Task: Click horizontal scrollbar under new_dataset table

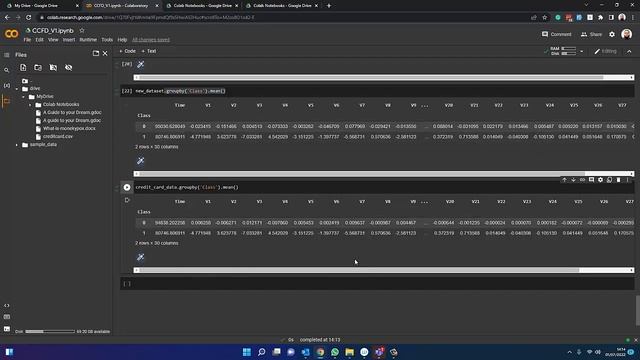Action: pyautogui.click(x=384, y=174)
